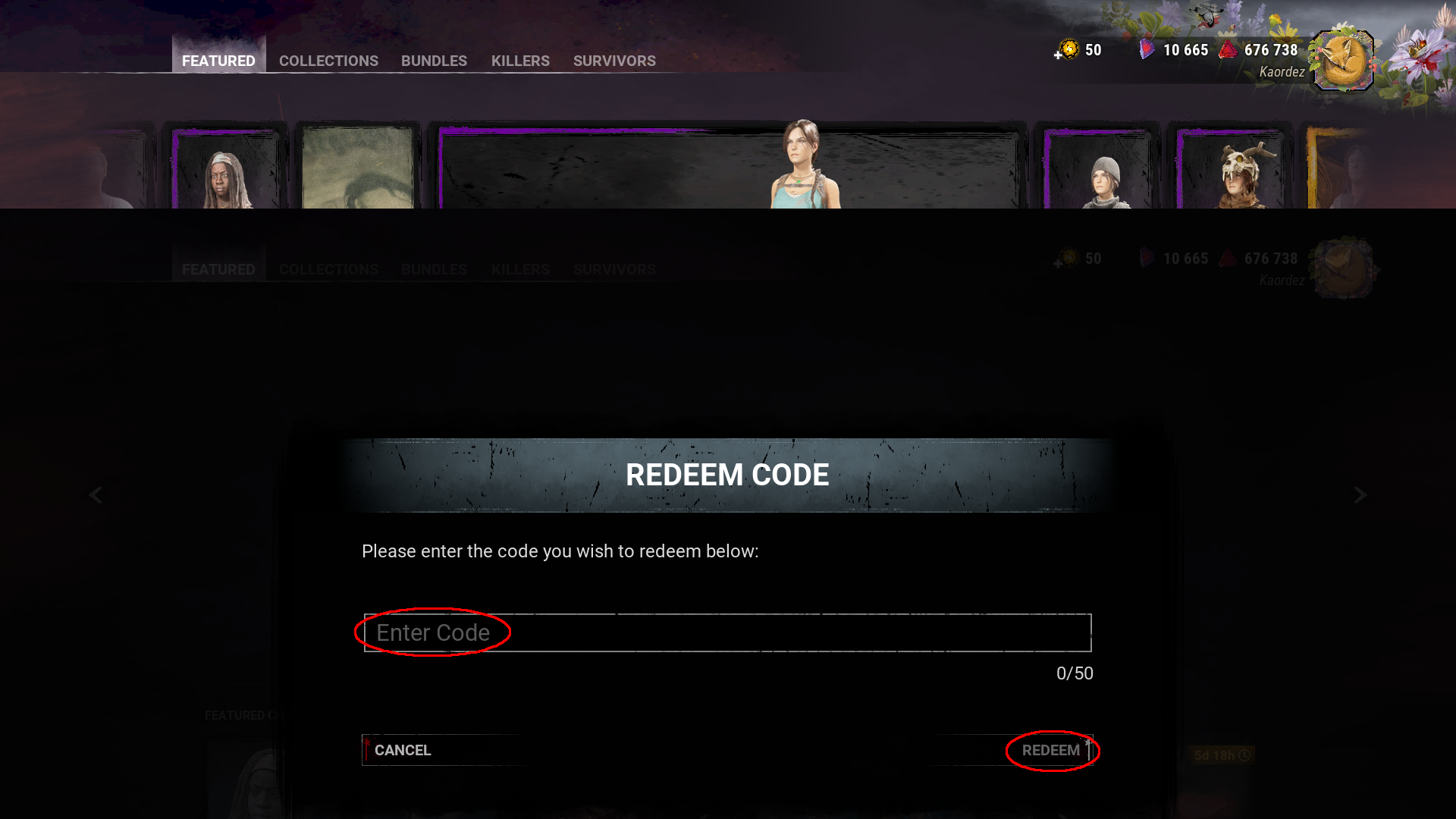Cancel the Redeem Code dialog
The width and height of the screenshot is (1456, 819).
(x=403, y=750)
